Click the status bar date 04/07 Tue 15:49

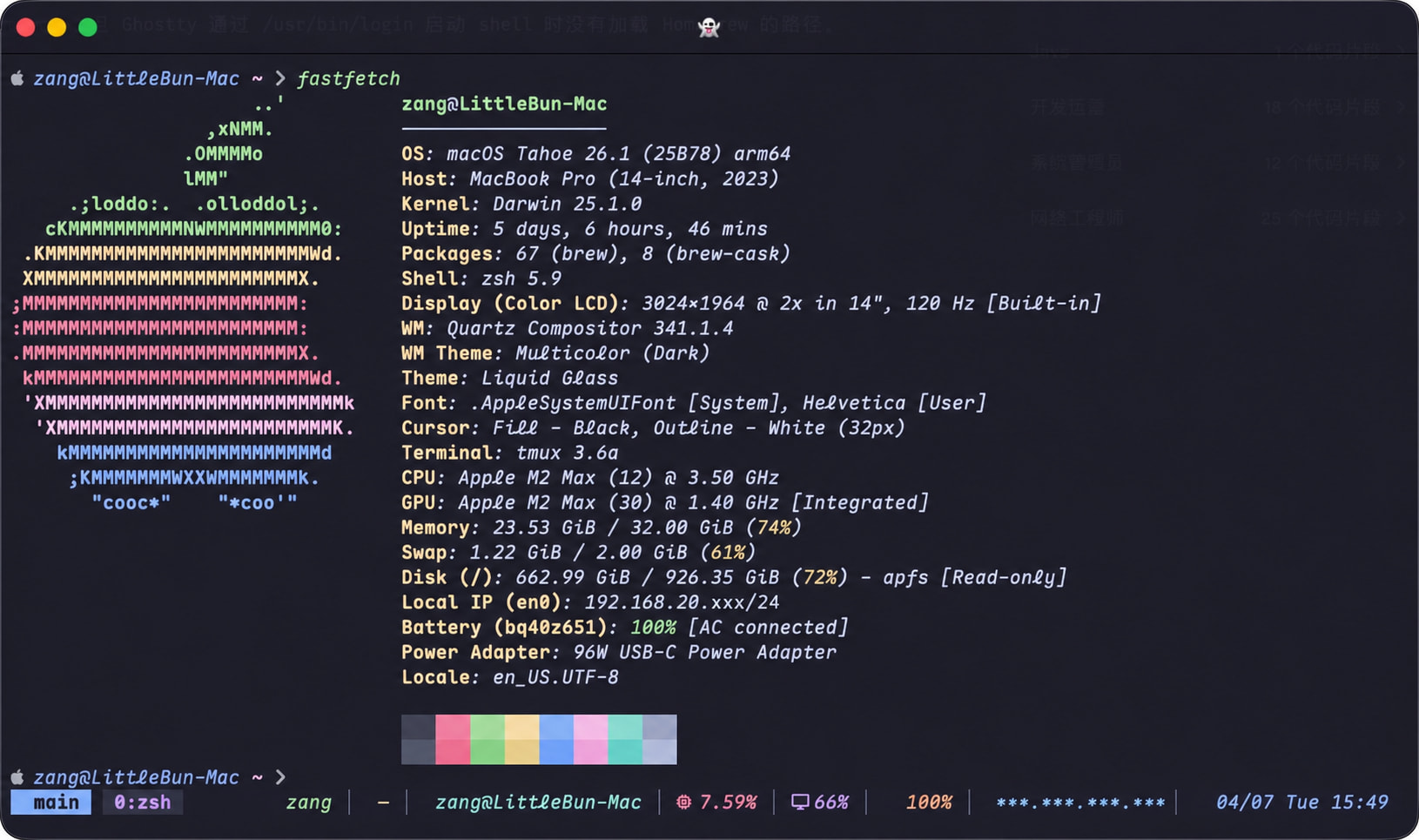pyautogui.click(x=1301, y=802)
